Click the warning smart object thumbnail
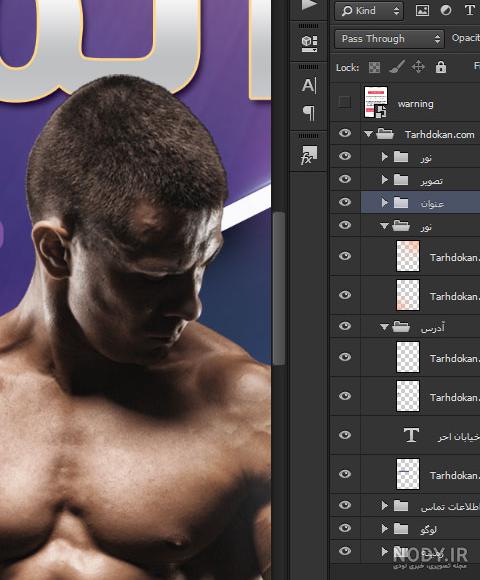This screenshot has width=480, height=580. click(376, 102)
